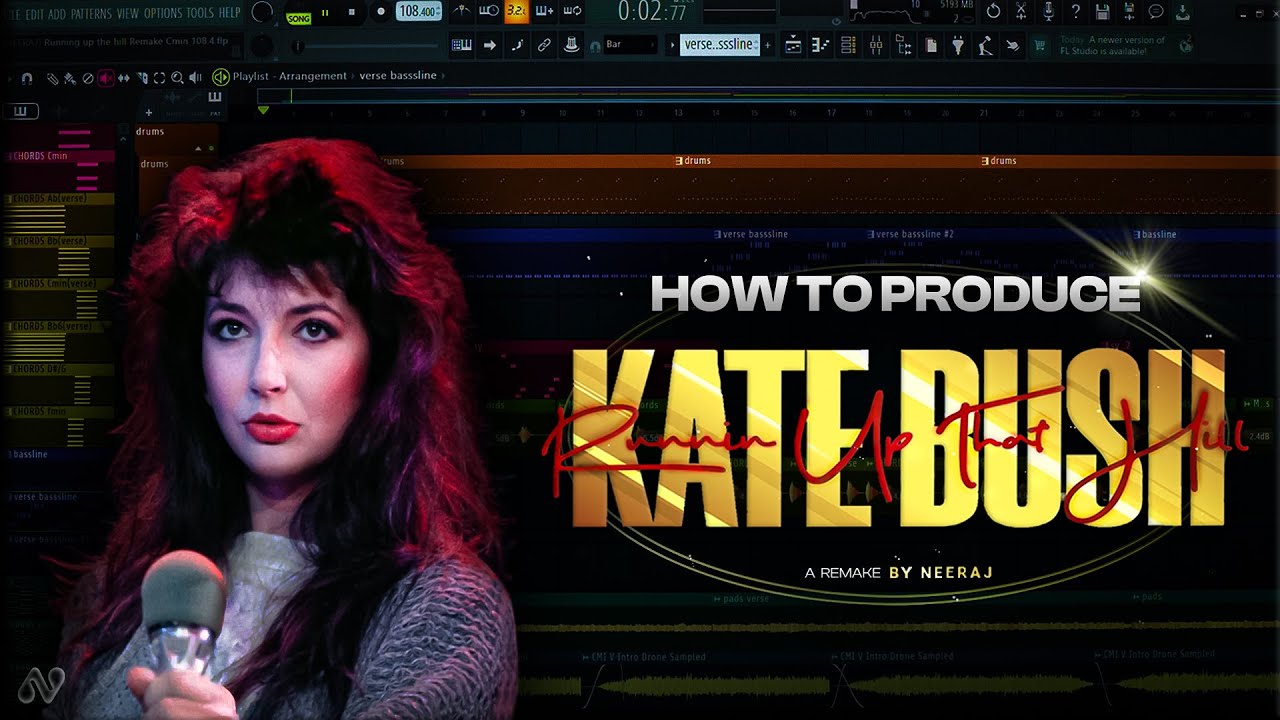The height and width of the screenshot is (720, 1280).
Task: Stop playback with the stop button
Action: click(x=351, y=13)
